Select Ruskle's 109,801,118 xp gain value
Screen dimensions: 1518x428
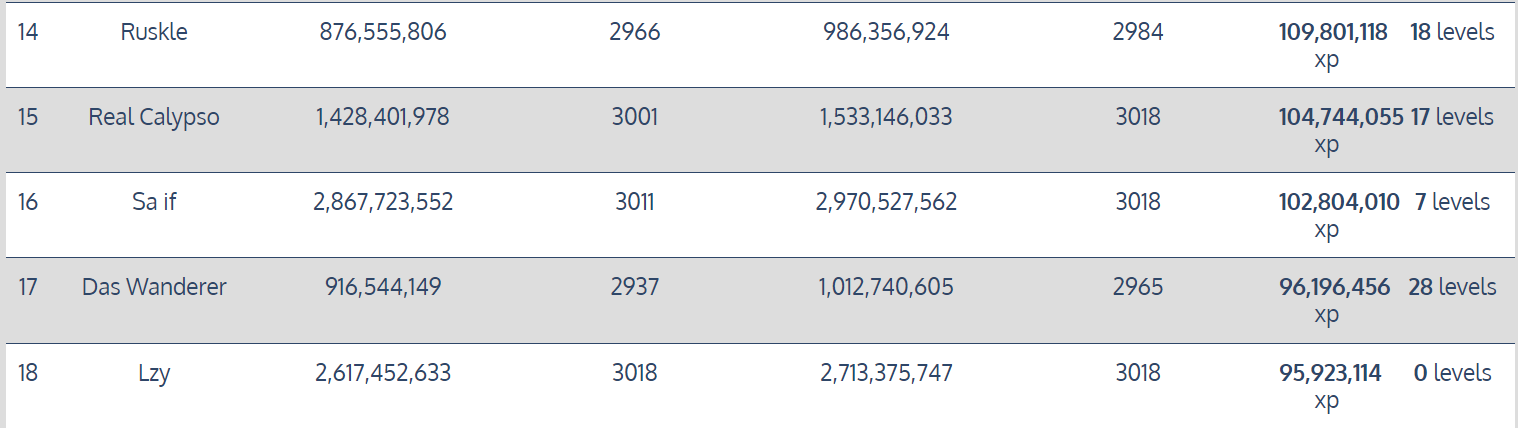[1333, 32]
